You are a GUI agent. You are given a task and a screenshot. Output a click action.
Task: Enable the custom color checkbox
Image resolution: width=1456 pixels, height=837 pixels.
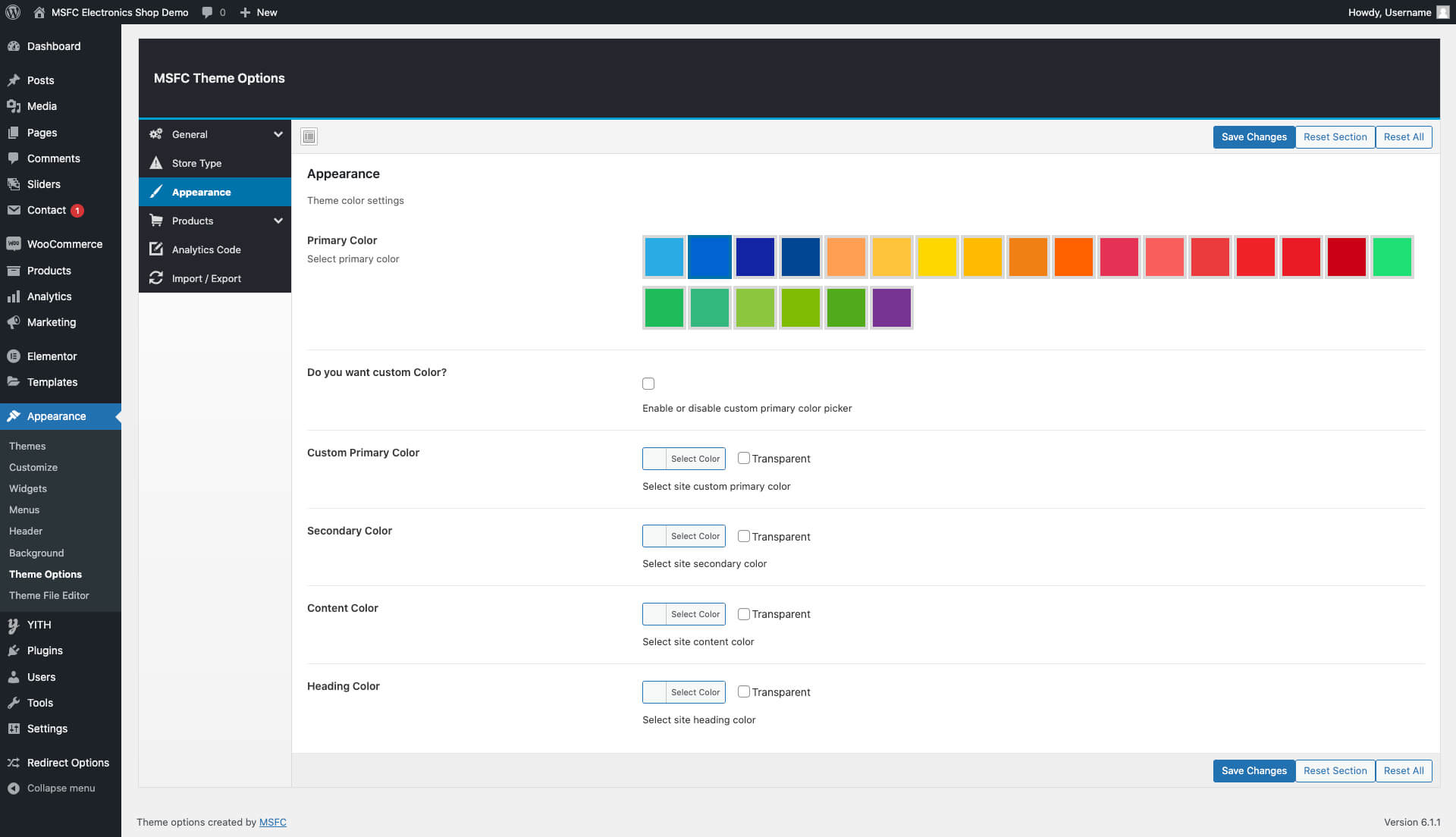(648, 384)
